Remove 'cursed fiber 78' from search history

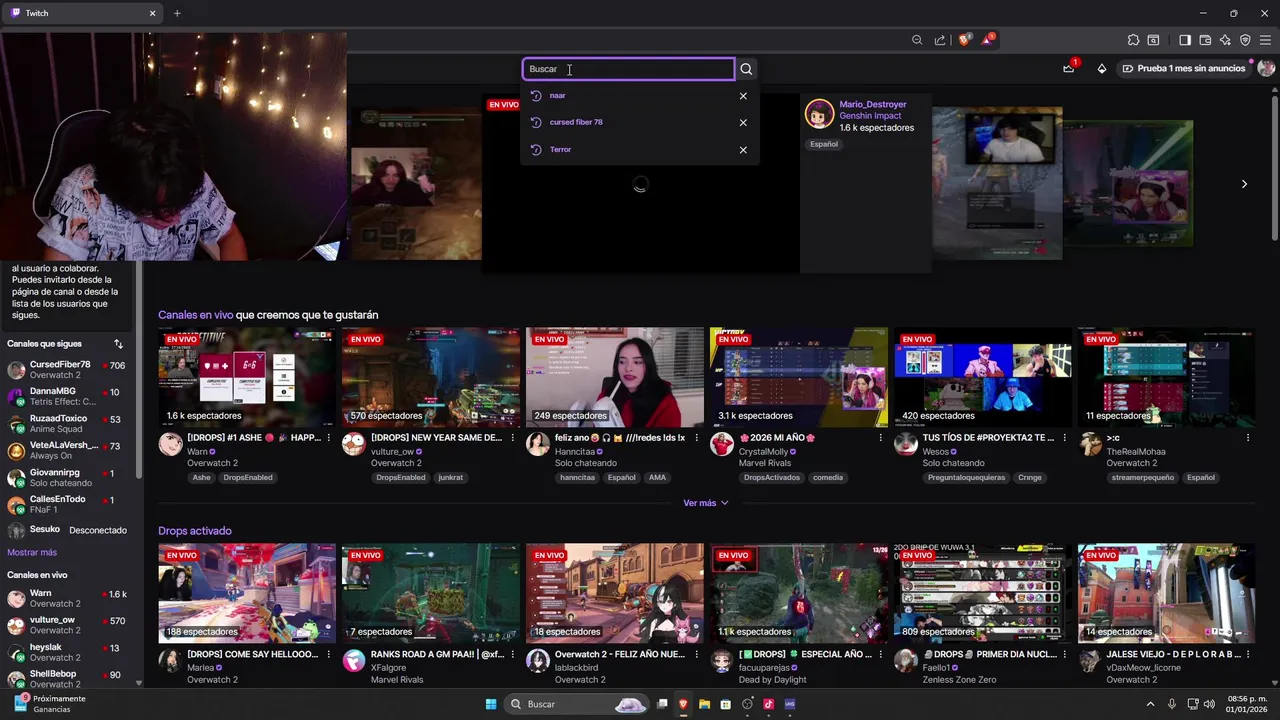tap(743, 122)
